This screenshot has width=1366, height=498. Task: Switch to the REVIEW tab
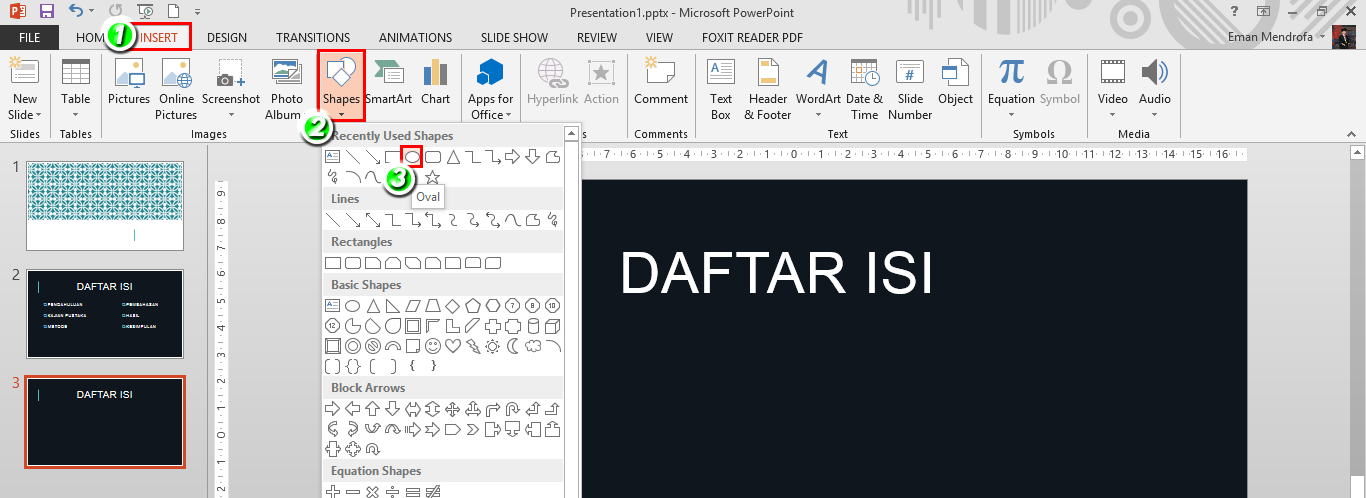pos(597,38)
